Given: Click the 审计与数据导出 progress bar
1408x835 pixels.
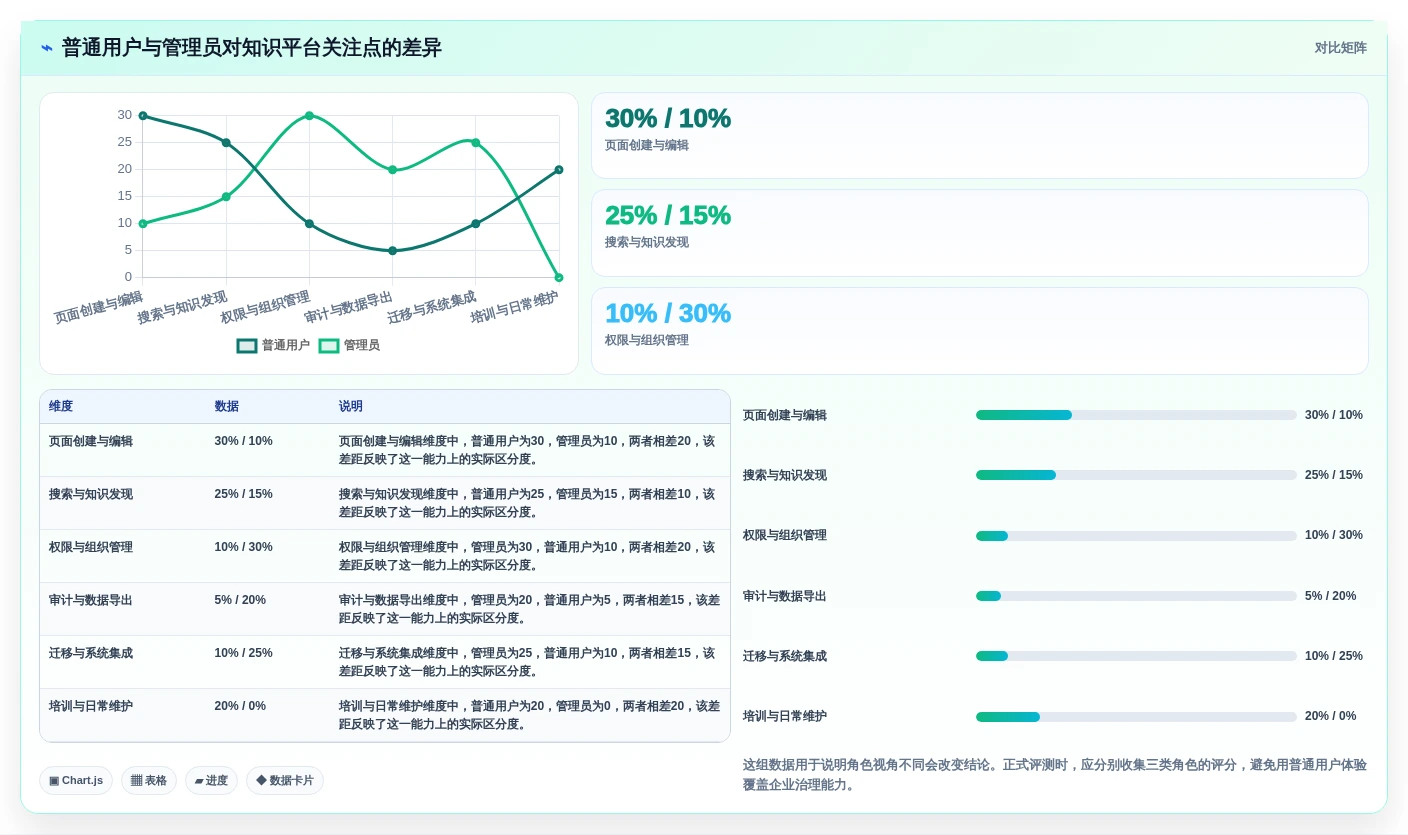Looking at the screenshot, I should (x=1136, y=596).
